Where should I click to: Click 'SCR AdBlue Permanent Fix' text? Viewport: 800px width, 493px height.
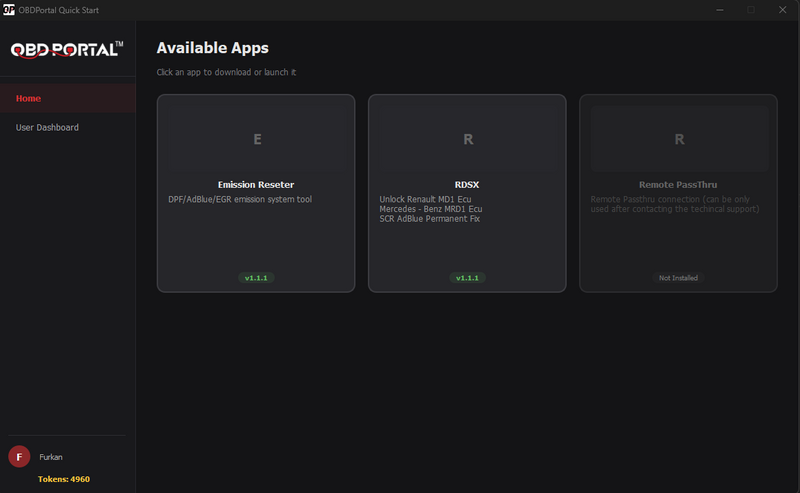click(x=430, y=218)
